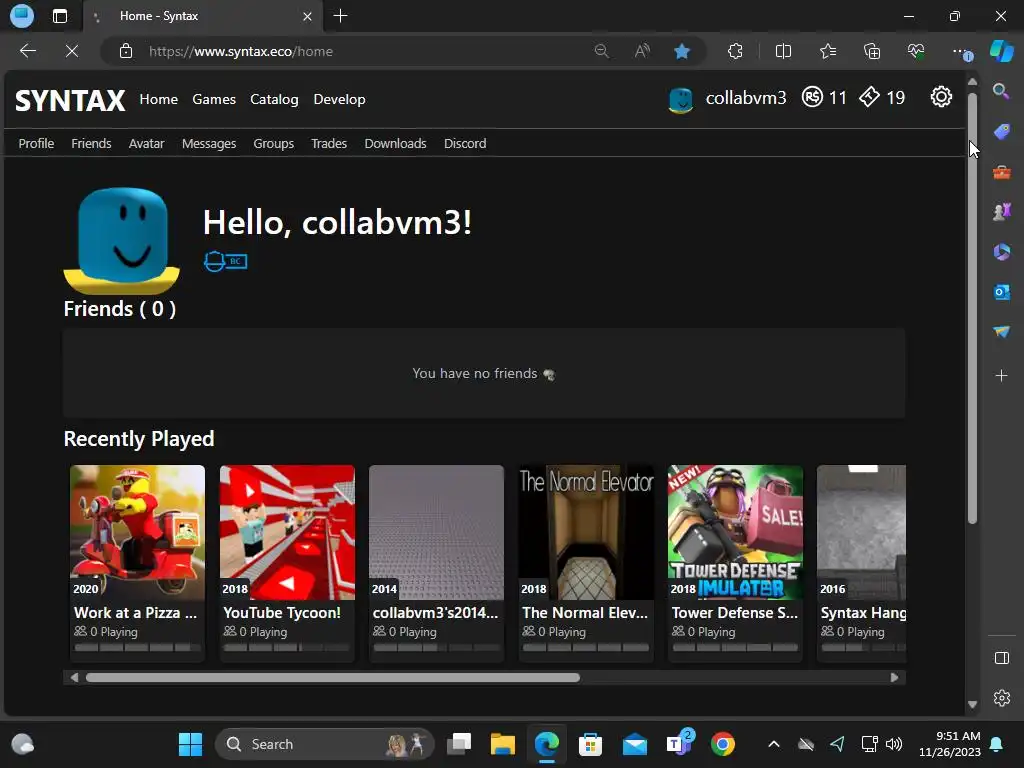Screen dimensions: 1024x768
Task: Open a new browser tab
Action: (340, 16)
